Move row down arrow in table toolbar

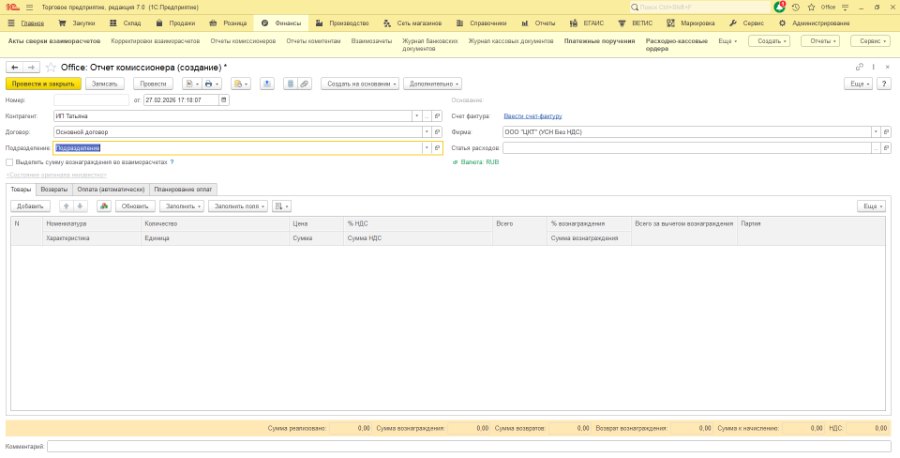point(80,206)
